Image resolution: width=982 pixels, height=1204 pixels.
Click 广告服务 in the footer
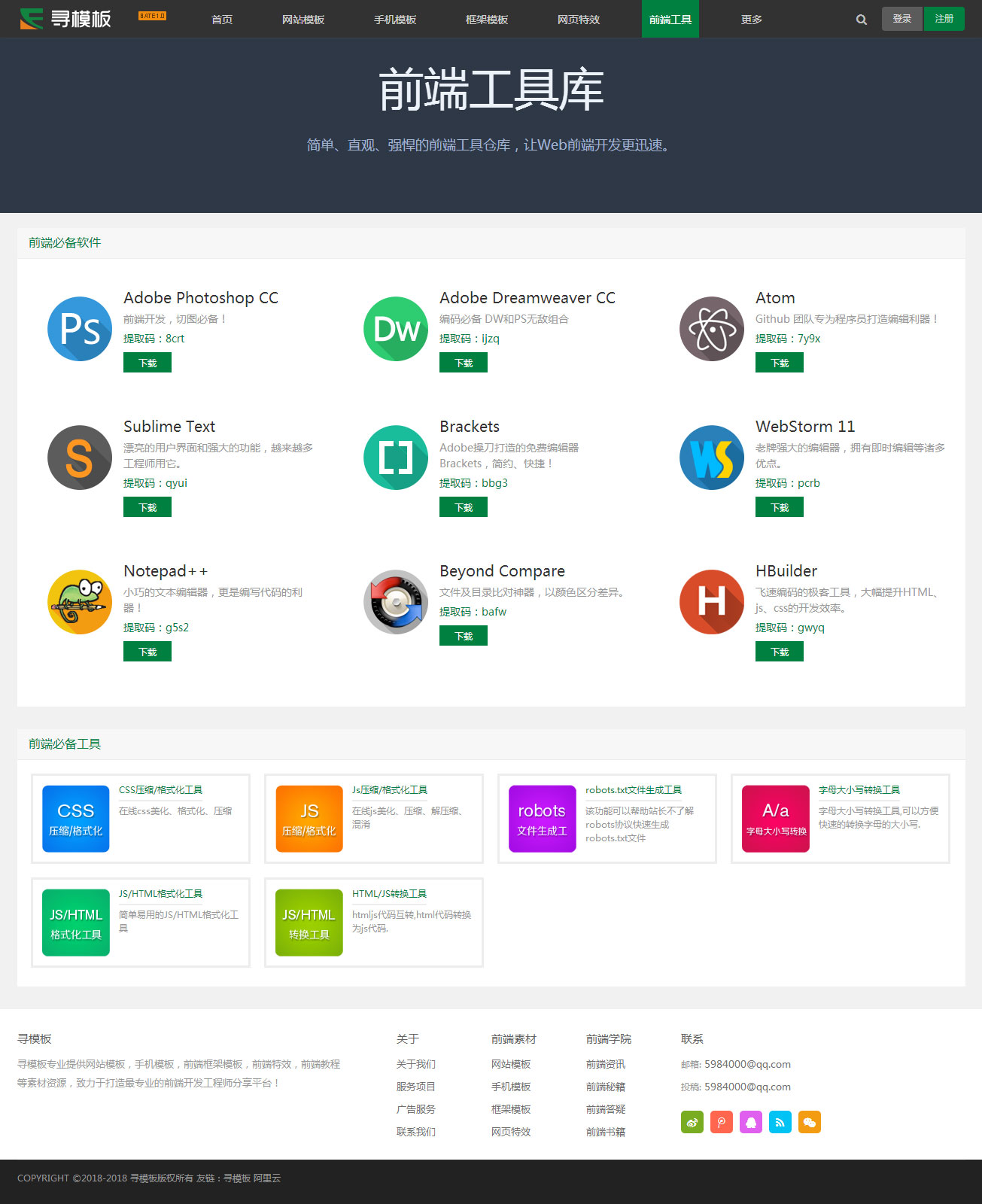[416, 1109]
